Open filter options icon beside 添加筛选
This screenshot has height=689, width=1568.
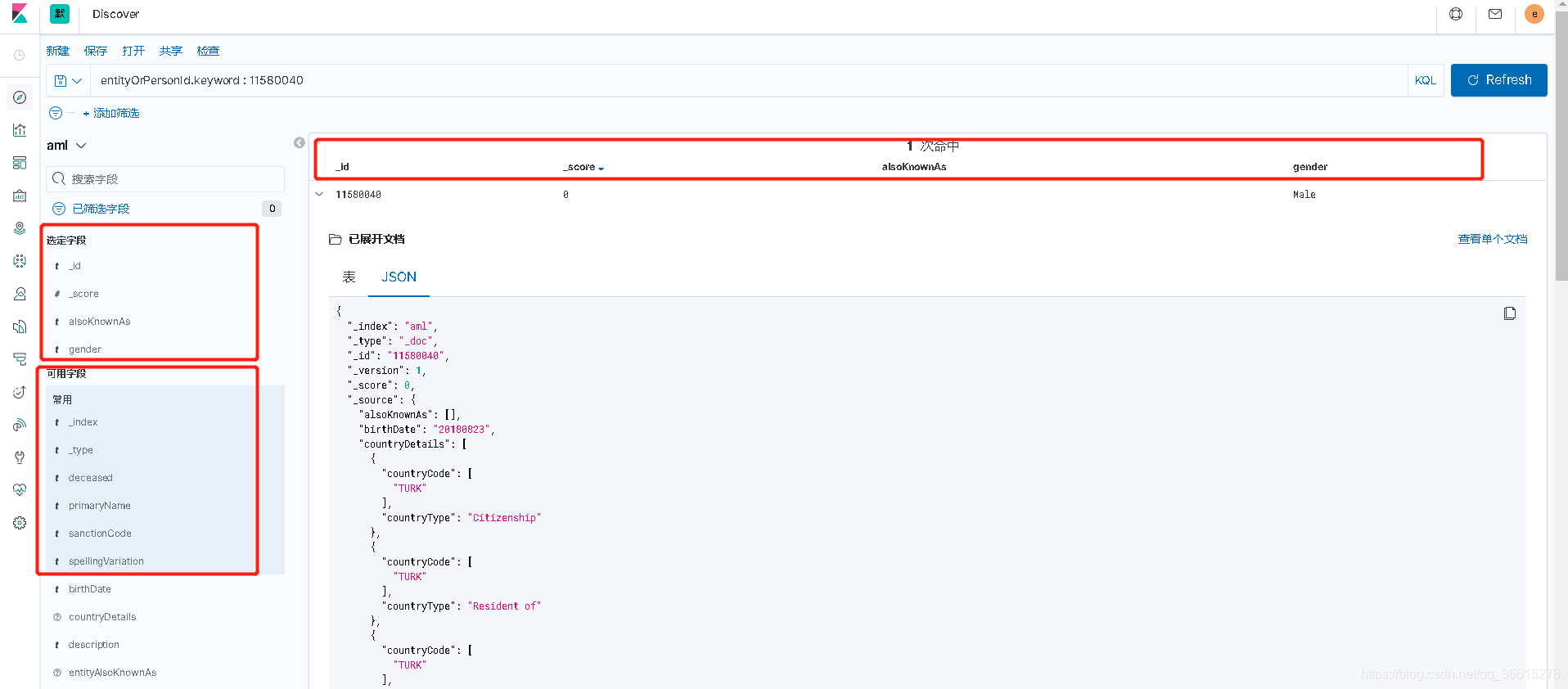56,113
